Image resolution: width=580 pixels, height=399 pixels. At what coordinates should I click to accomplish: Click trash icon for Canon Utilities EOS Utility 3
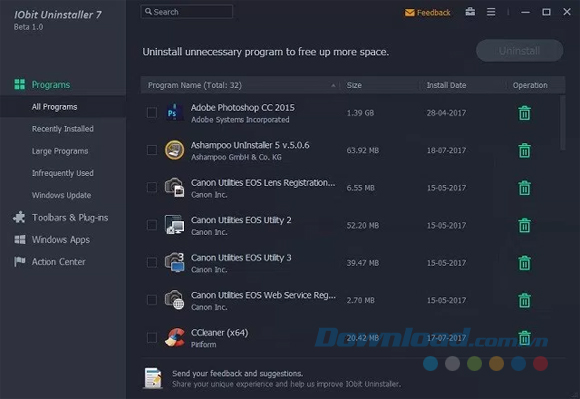(x=524, y=263)
